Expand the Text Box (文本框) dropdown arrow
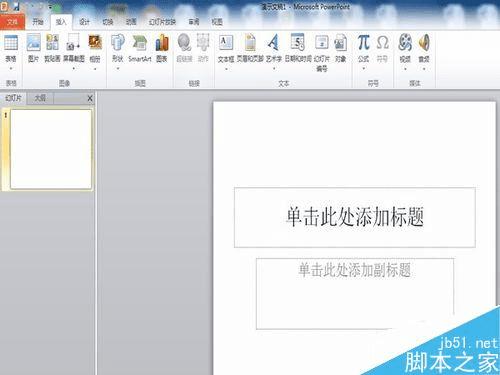The image size is (500, 375). (226, 68)
